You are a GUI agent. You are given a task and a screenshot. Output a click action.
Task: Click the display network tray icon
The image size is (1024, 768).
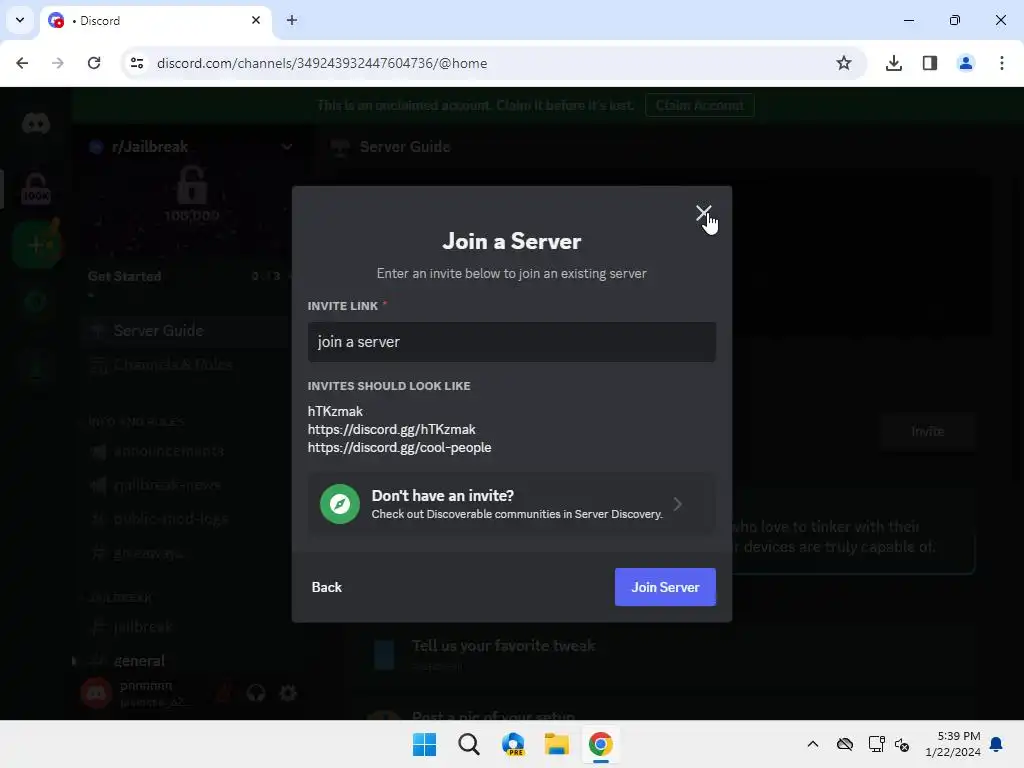pyautogui.click(x=876, y=744)
